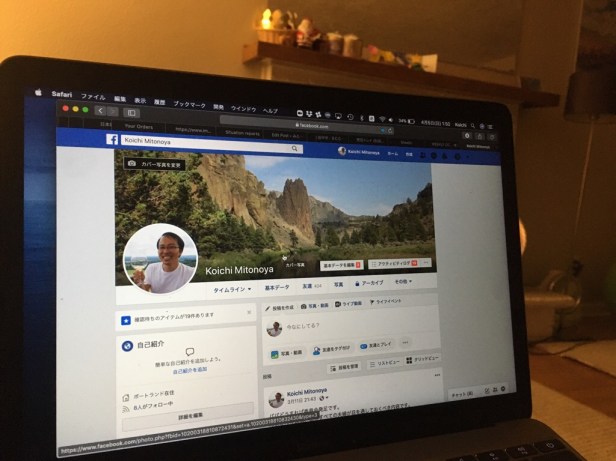Switch to List view (リストビュー)

pos(385,361)
